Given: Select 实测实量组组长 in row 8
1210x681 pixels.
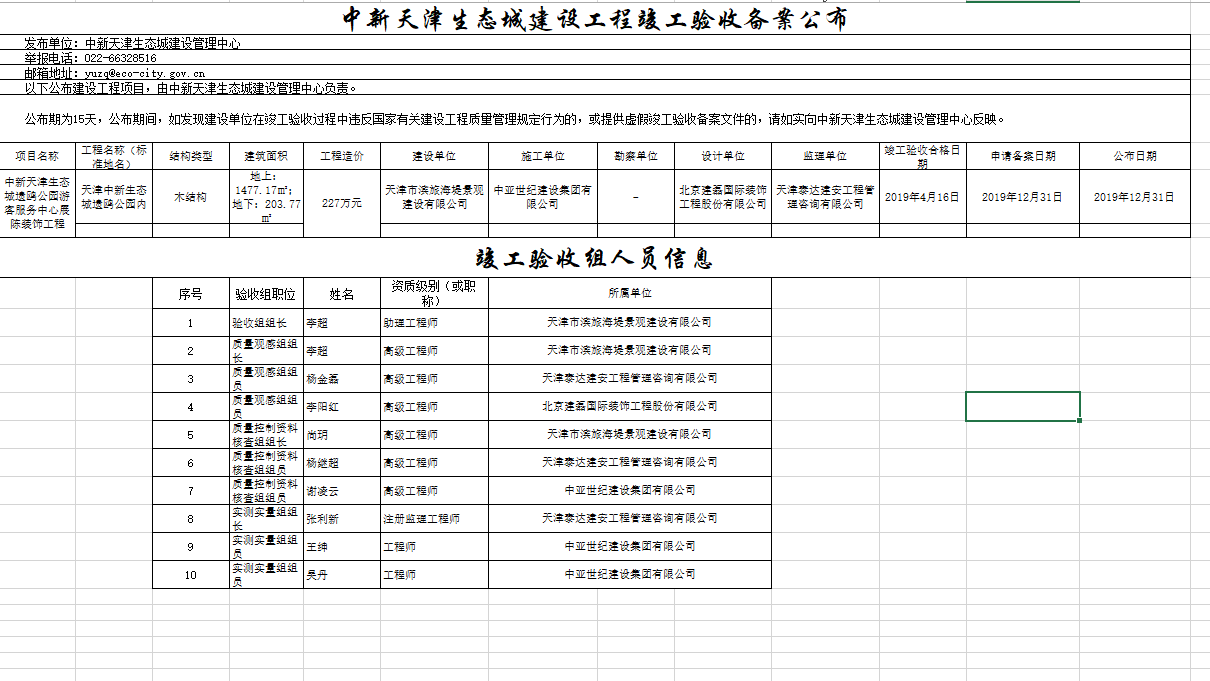Looking at the screenshot, I should 266,519.
